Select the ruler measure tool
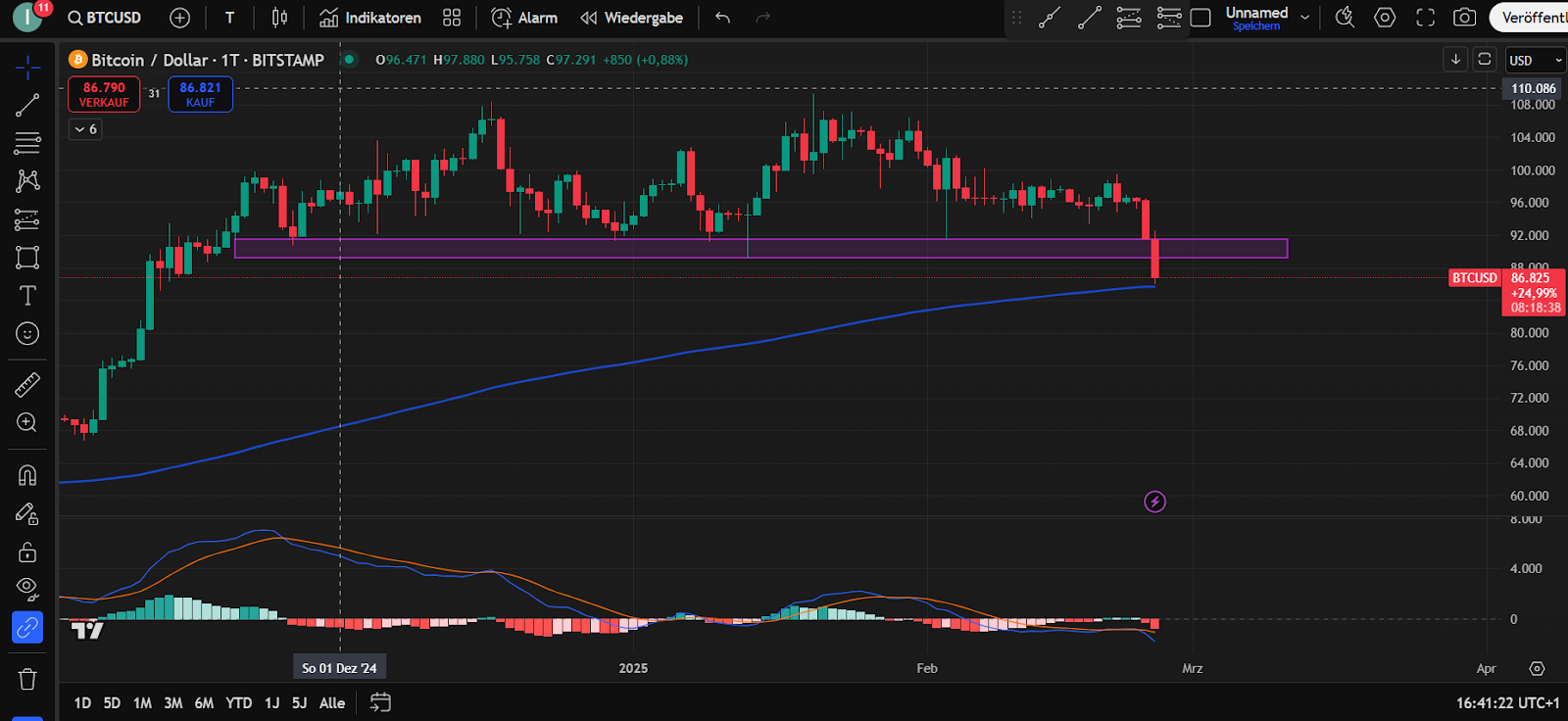The image size is (1568, 721). pos(27,384)
